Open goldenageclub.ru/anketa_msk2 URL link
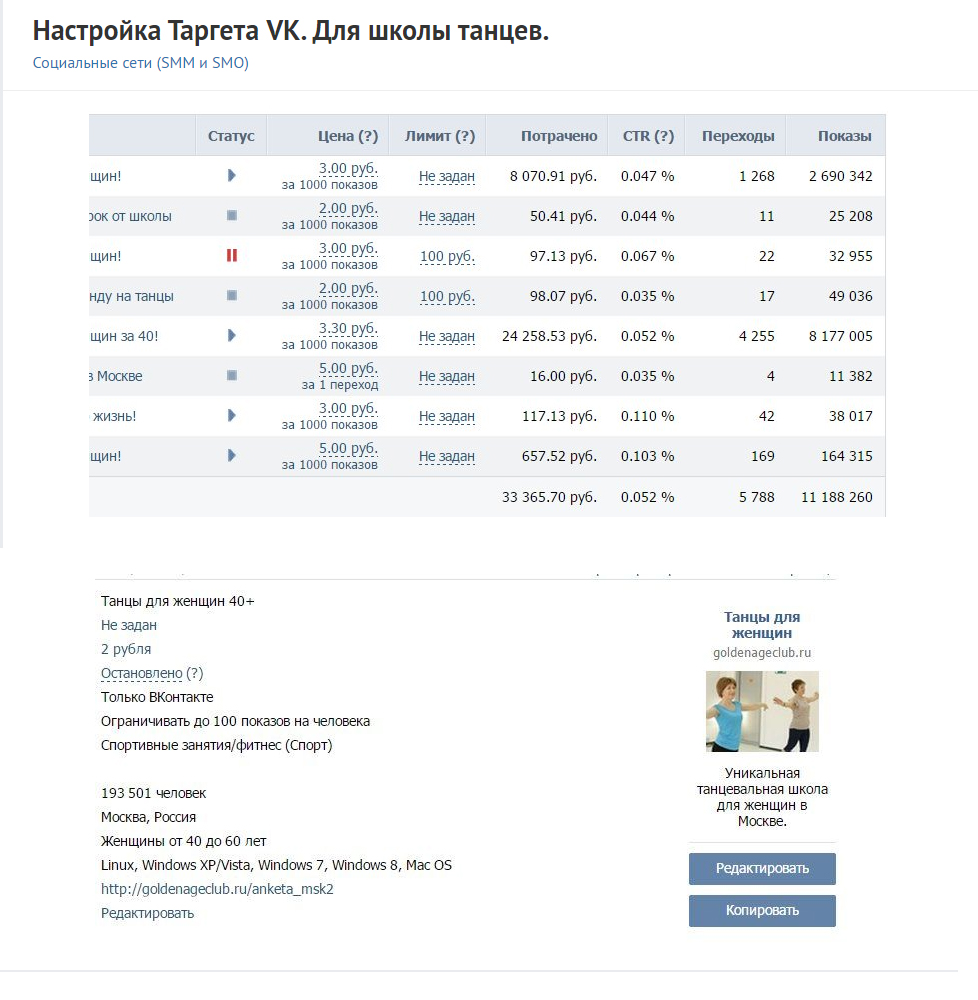The height and width of the screenshot is (1000, 978). (x=217, y=889)
